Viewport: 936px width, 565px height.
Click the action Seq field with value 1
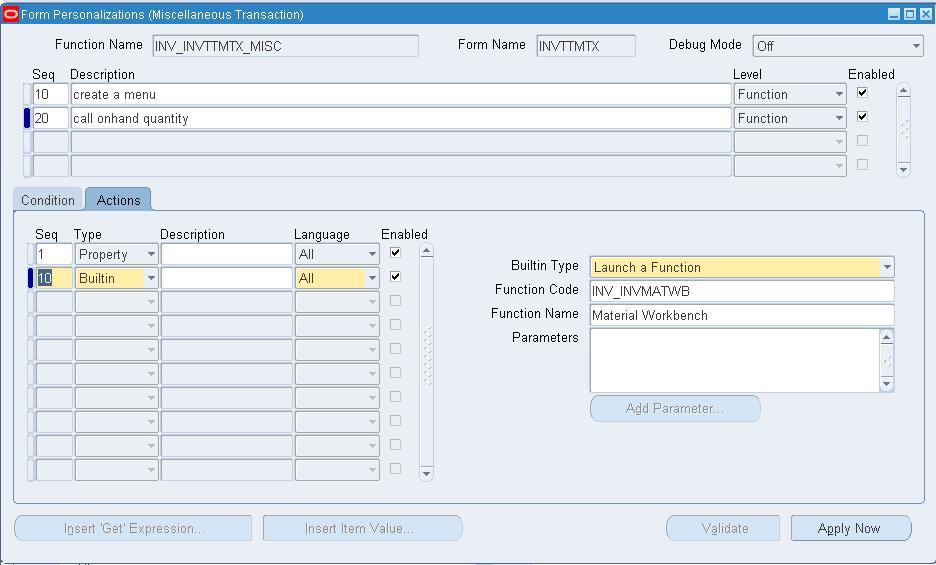click(x=54, y=254)
